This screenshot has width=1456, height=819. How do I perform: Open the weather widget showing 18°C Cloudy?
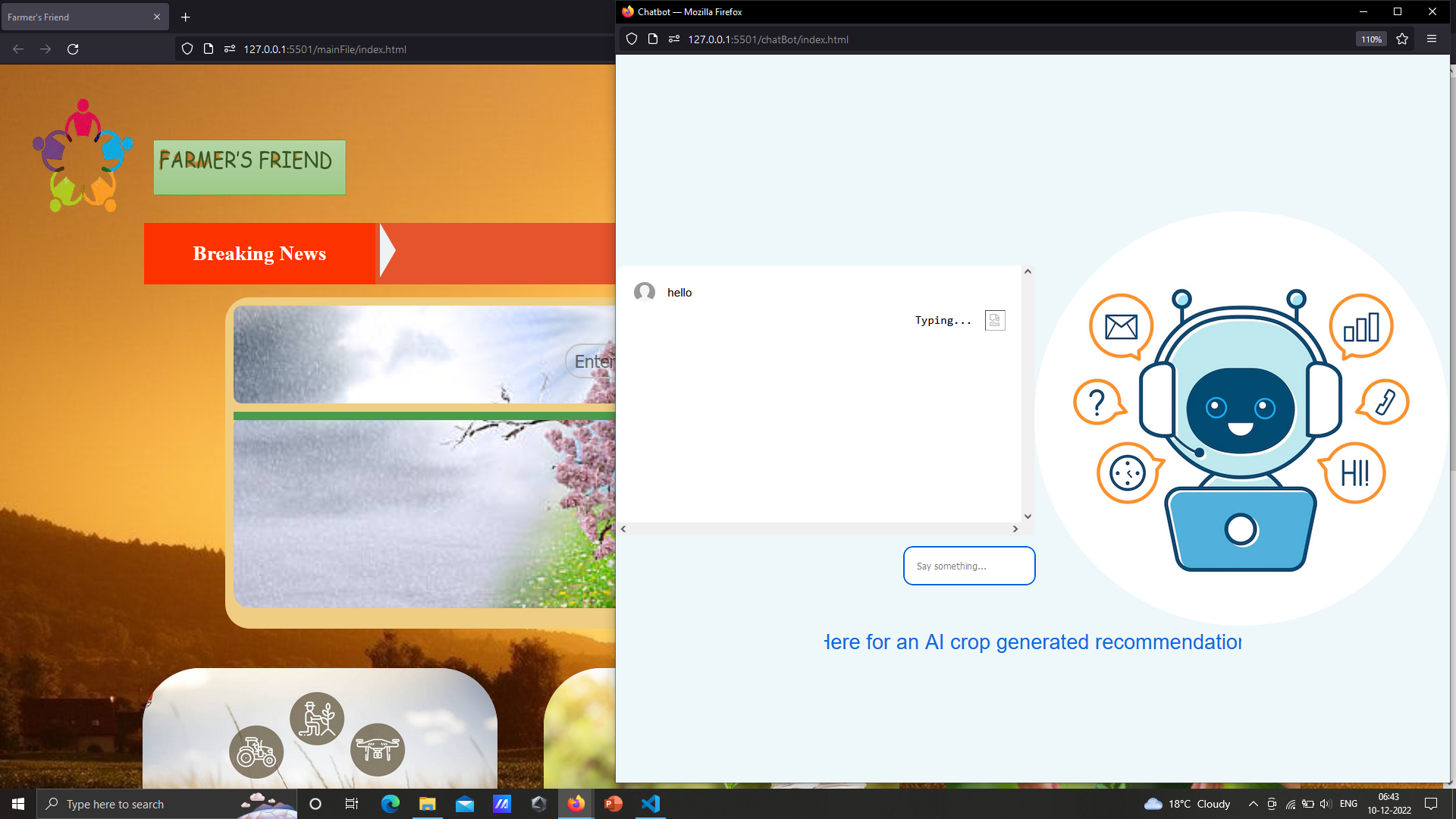pos(1187,804)
